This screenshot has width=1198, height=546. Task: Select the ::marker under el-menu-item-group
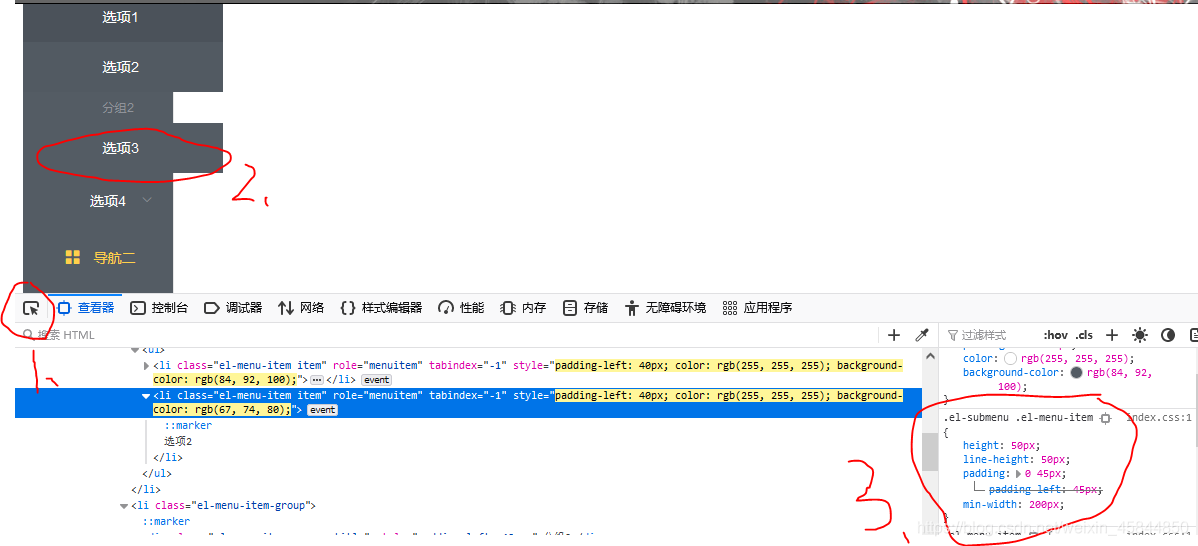166,521
